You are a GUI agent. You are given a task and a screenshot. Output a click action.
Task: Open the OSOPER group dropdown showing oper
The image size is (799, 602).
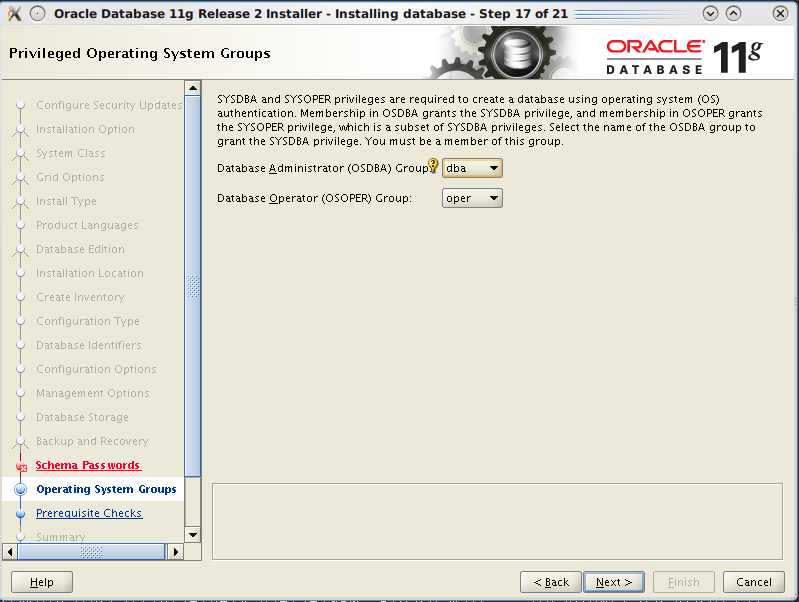click(472, 198)
